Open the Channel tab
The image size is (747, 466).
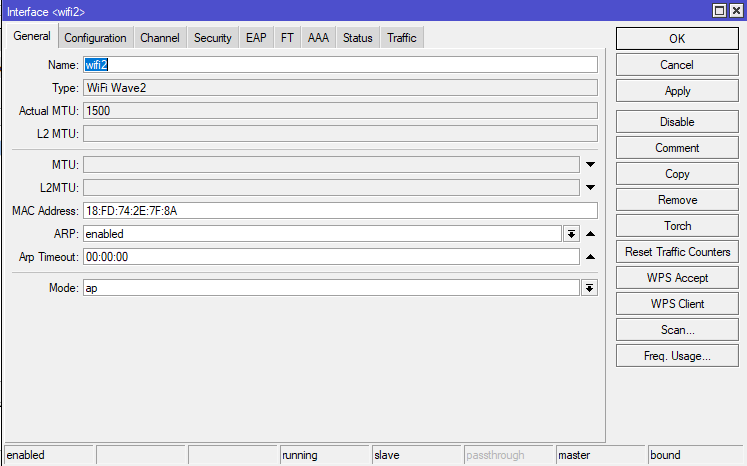point(160,38)
